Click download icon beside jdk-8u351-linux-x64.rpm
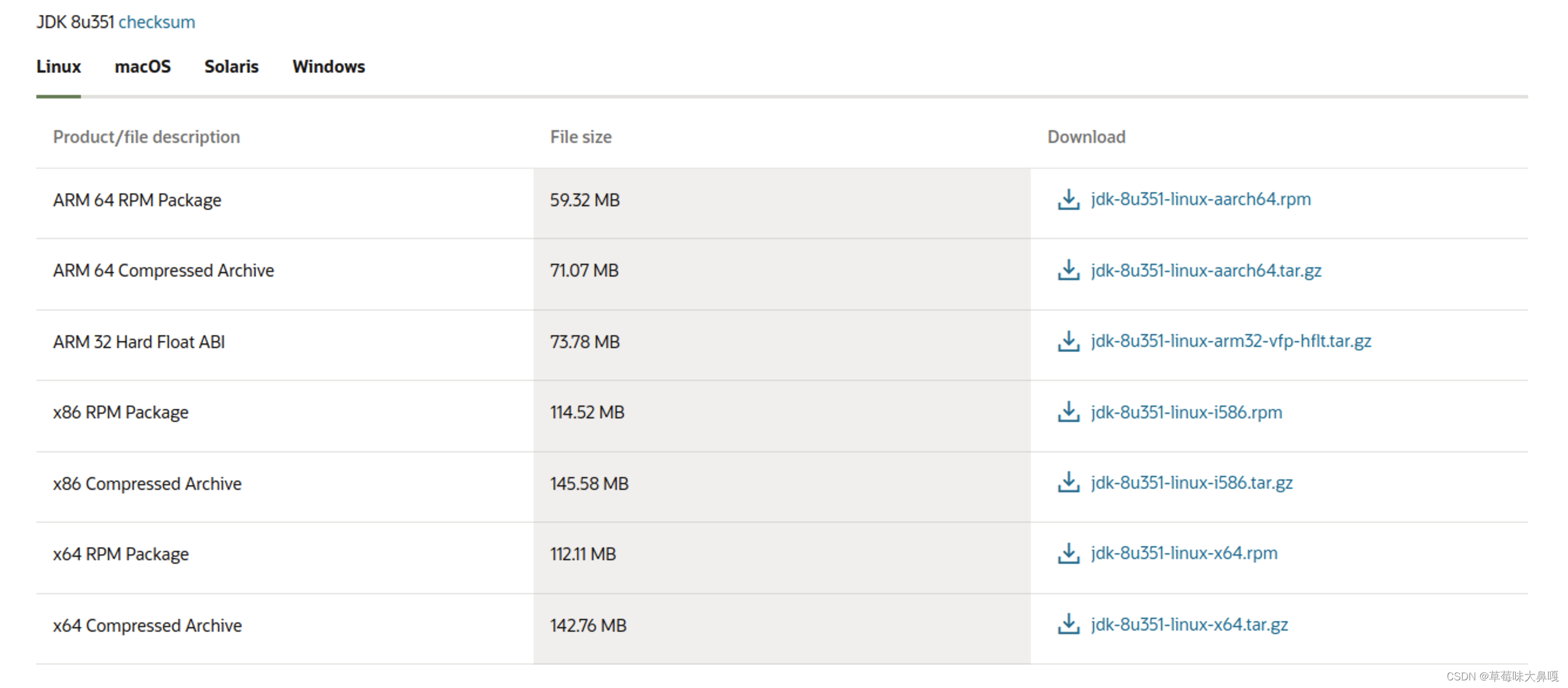This screenshot has width=1568, height=688. pyautogui.click(x=1068, y=554)
